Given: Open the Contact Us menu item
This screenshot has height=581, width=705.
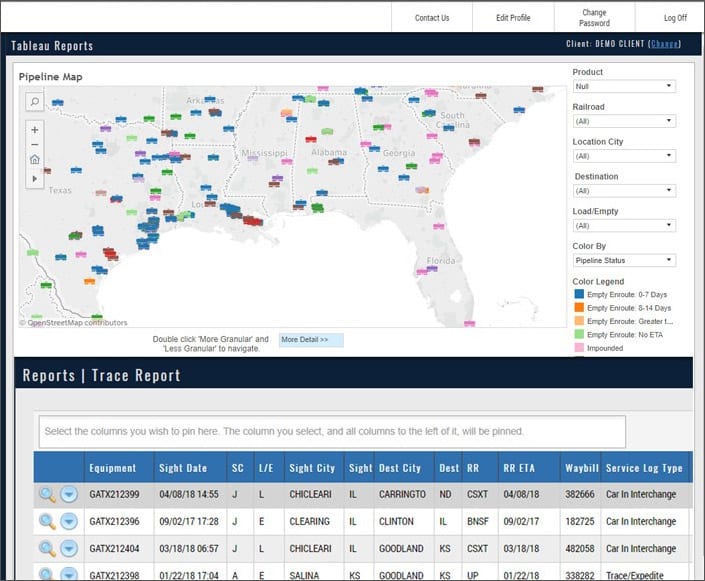Looking at the screenshot, I should 432,18.
